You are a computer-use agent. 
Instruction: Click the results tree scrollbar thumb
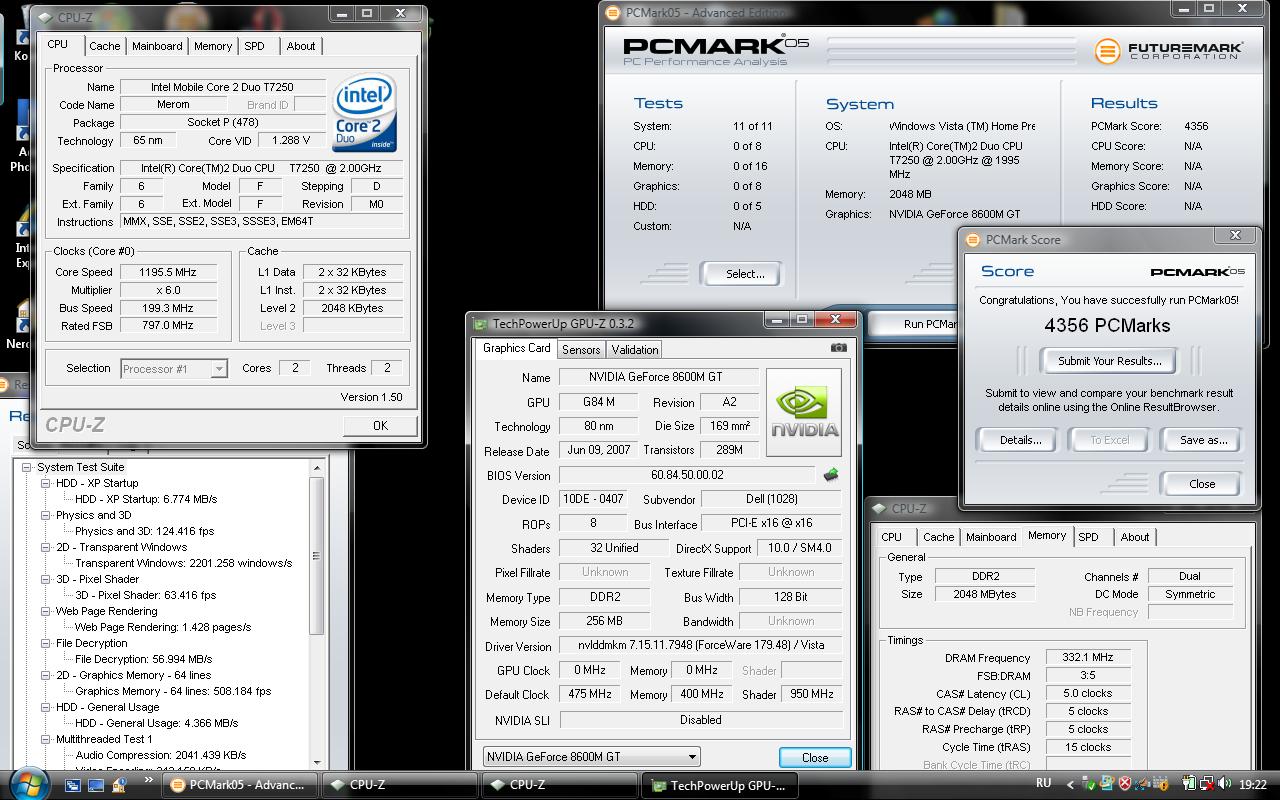point(317,555)
